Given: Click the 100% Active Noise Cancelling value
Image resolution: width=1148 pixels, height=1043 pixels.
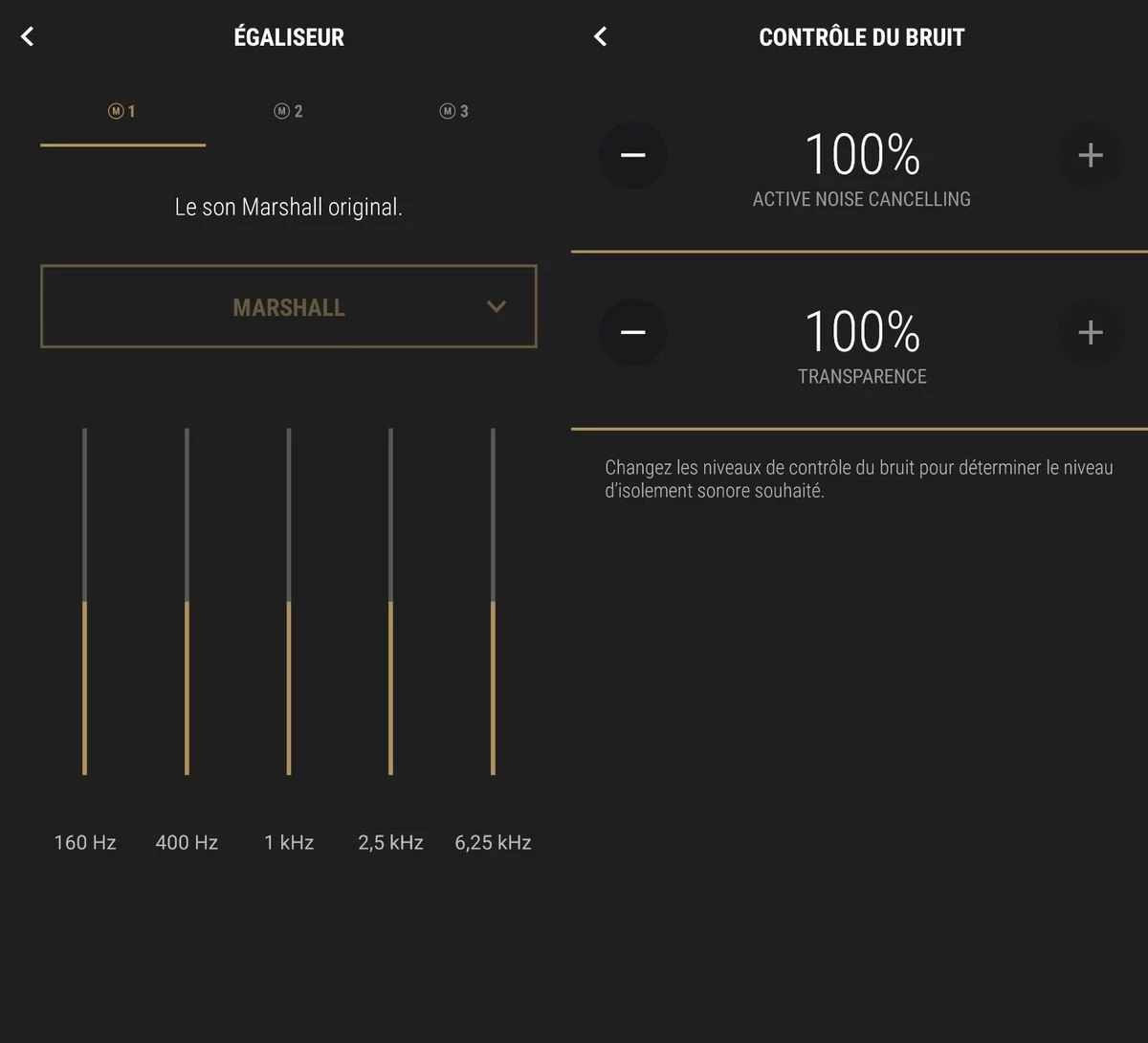Looking at the screenshot, I should 862,155.
